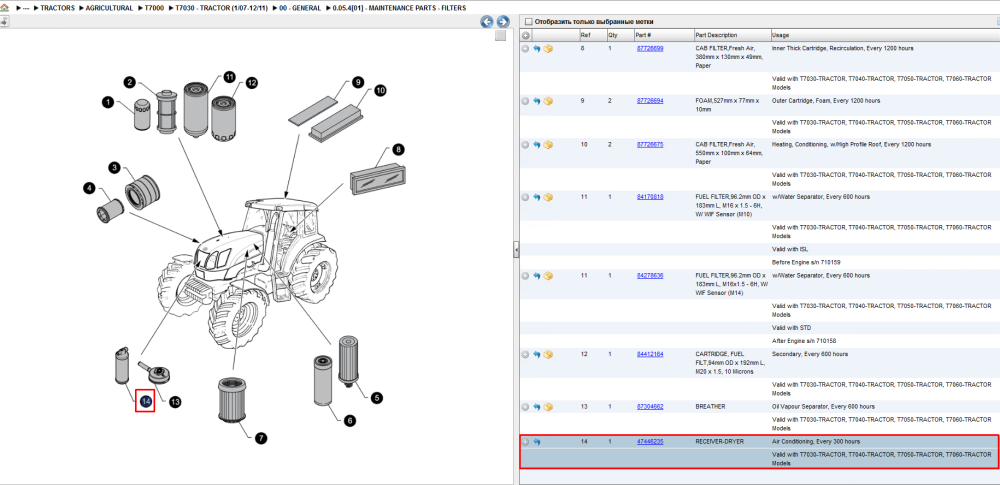The image size is (1000, 485).
Task: Click the blue arrow icon for part 87726699
Action: pyautogui.click(x=536, y=48)
